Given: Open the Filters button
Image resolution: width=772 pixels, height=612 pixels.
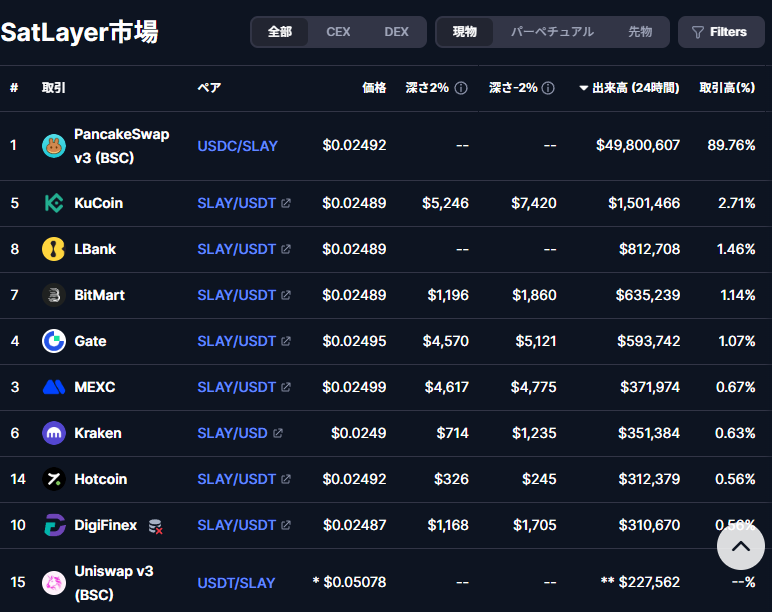Looking at the screenshot, I should (x=721, y=32).
